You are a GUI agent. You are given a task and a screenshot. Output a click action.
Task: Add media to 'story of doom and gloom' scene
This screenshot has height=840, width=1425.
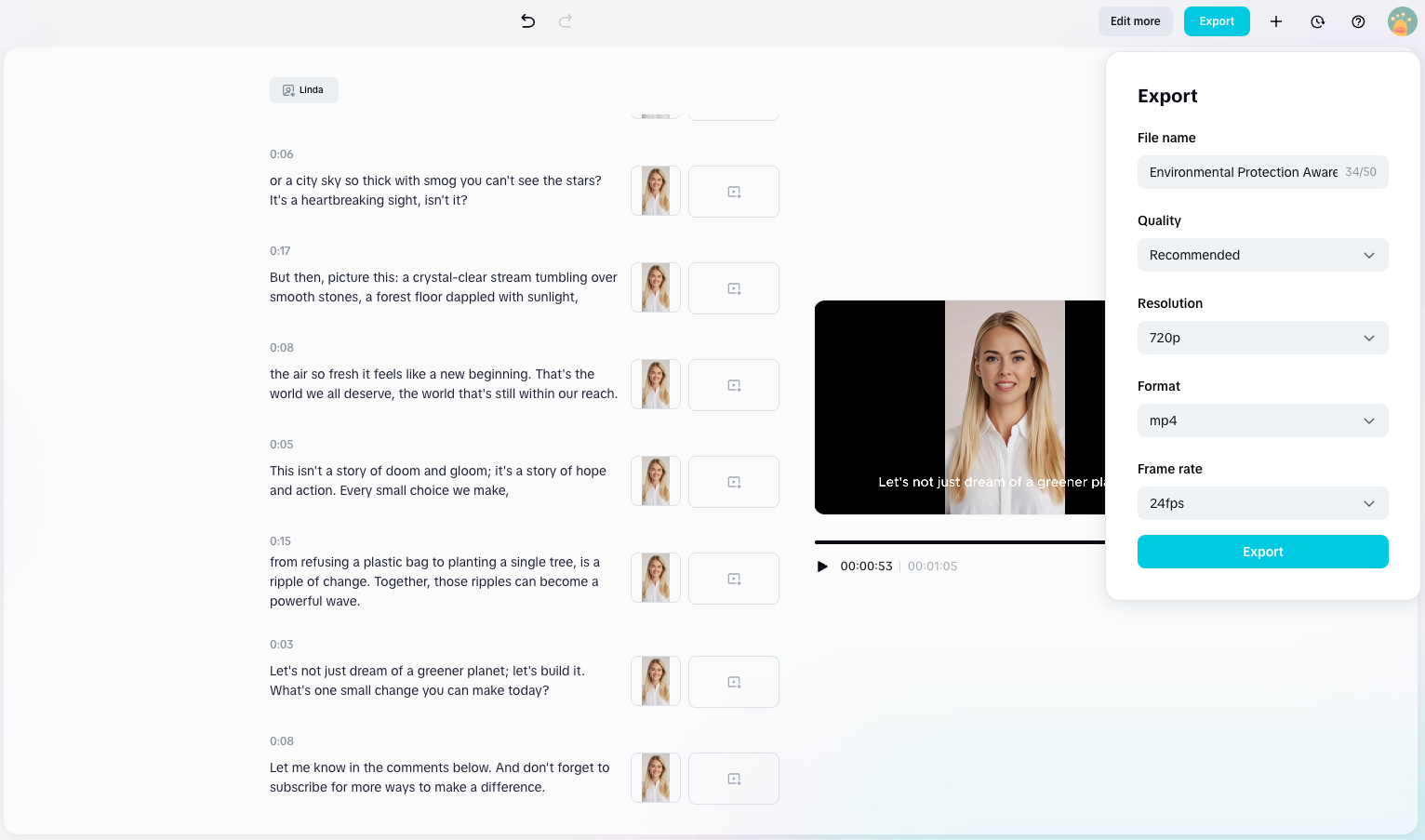coord(734,482)
